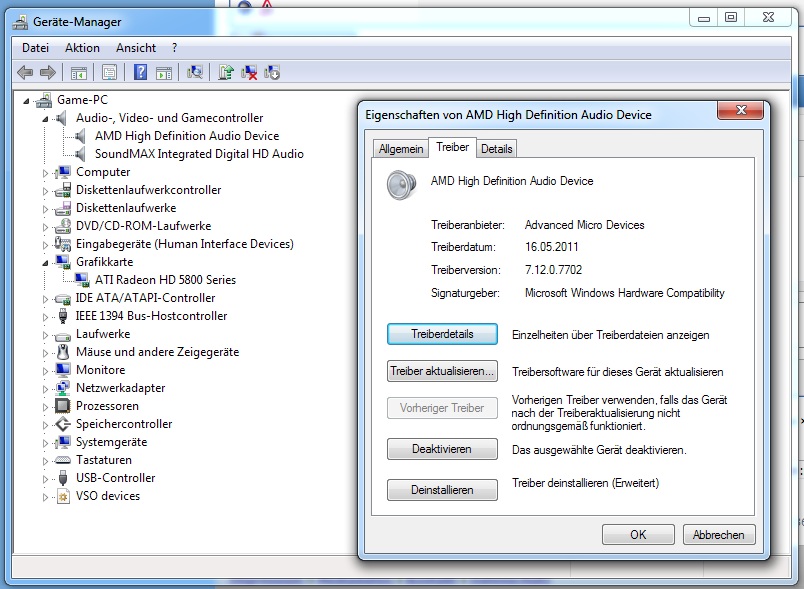
Task: Click the speaker icon for AMD High Definition Audio Device
Action: pos(80,136)
